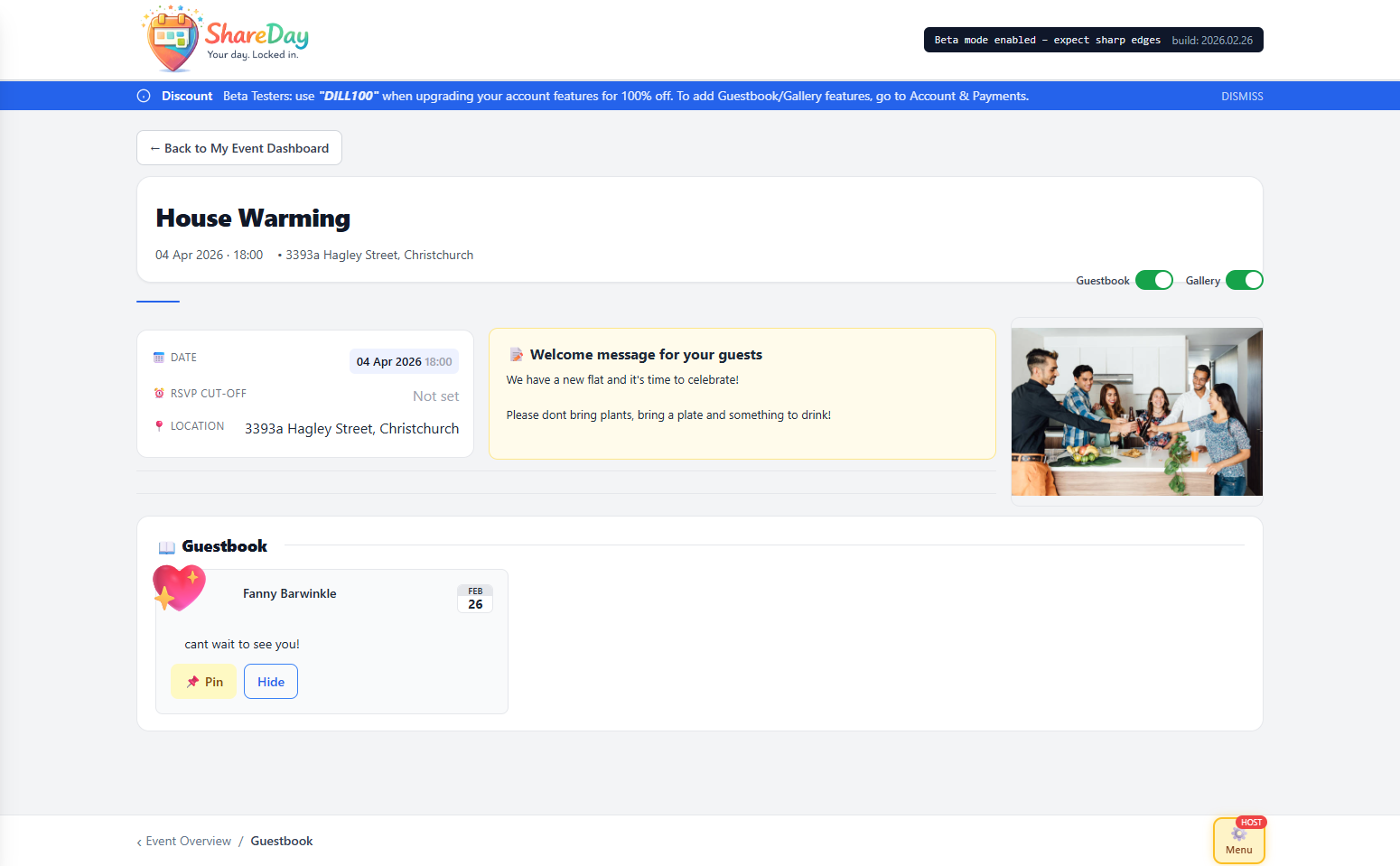Hide Fanny Barwinkle's guestbook message
1400x866 pixels.
270,681
